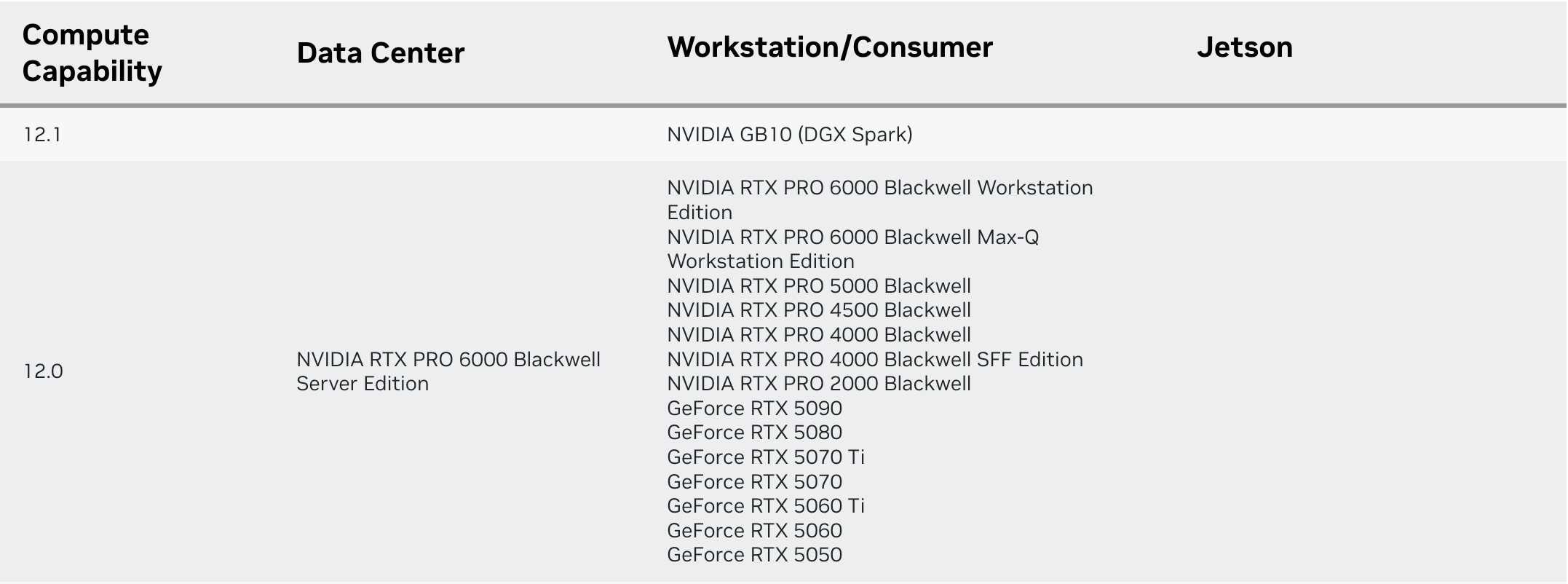Image resolution: width=1568 pixels, height=584 pixels.
Task: Click RTX PRO 6000 Blackwell Max-Q entry
Action: (x=852, y=237)
